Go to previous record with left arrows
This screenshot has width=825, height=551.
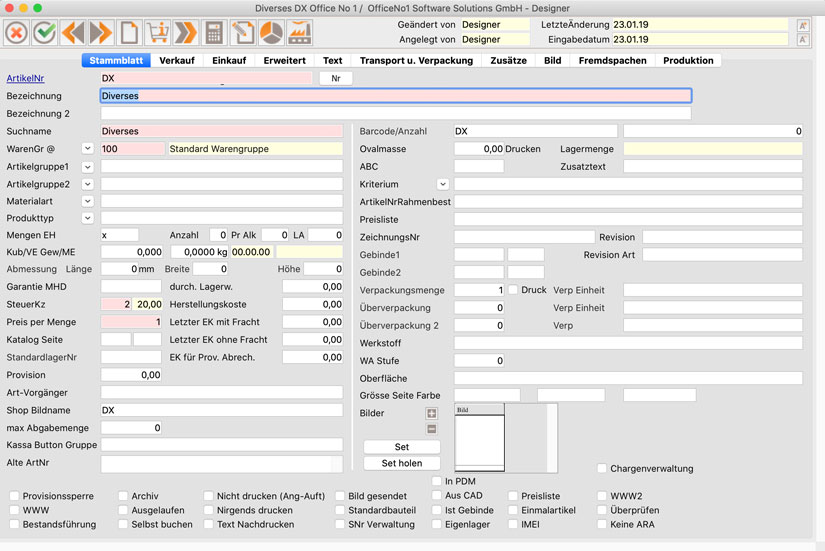[x=73, y=33]
